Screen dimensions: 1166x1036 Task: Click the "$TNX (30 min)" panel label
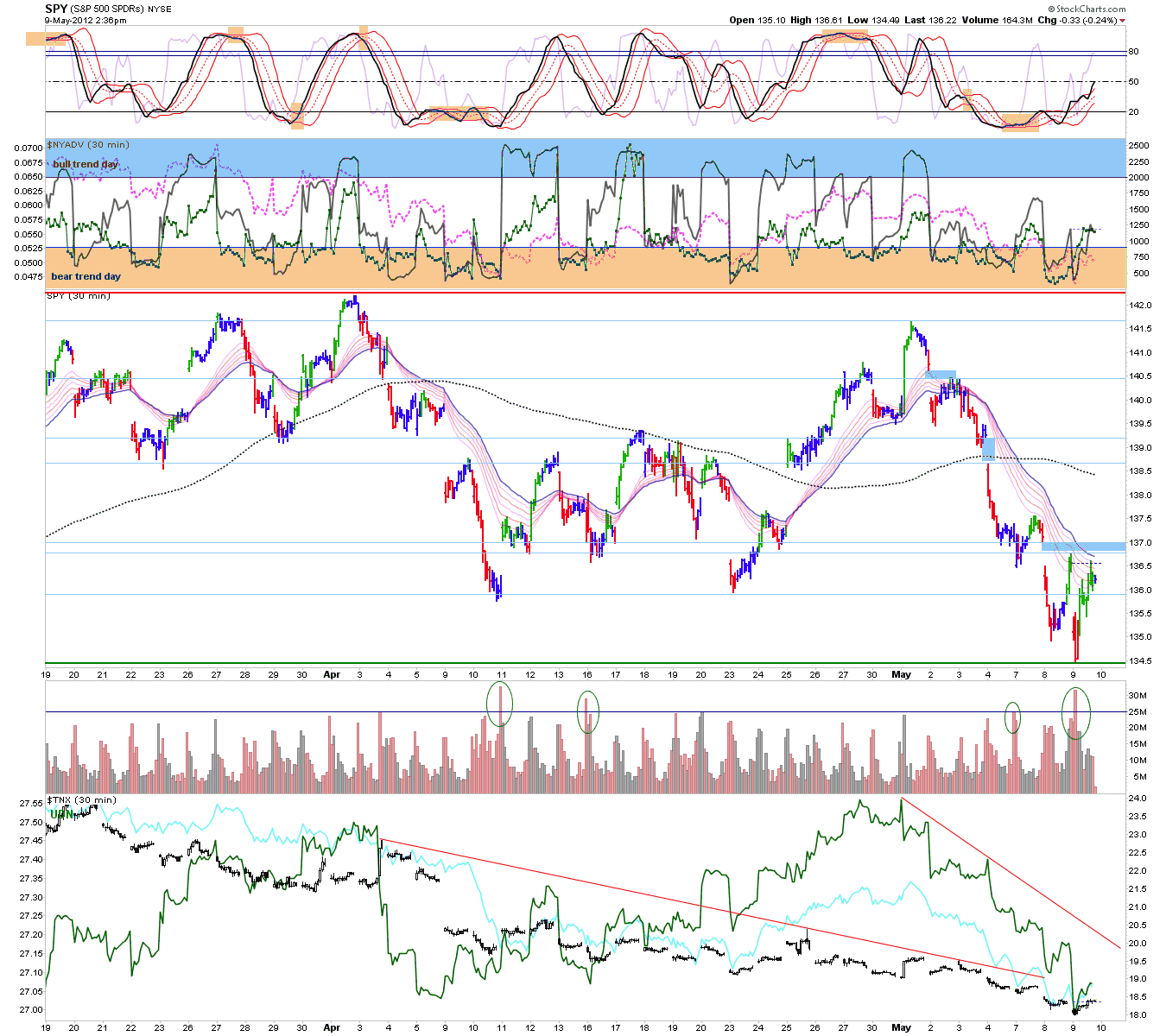pyautogui.click(x=81, y=800)
